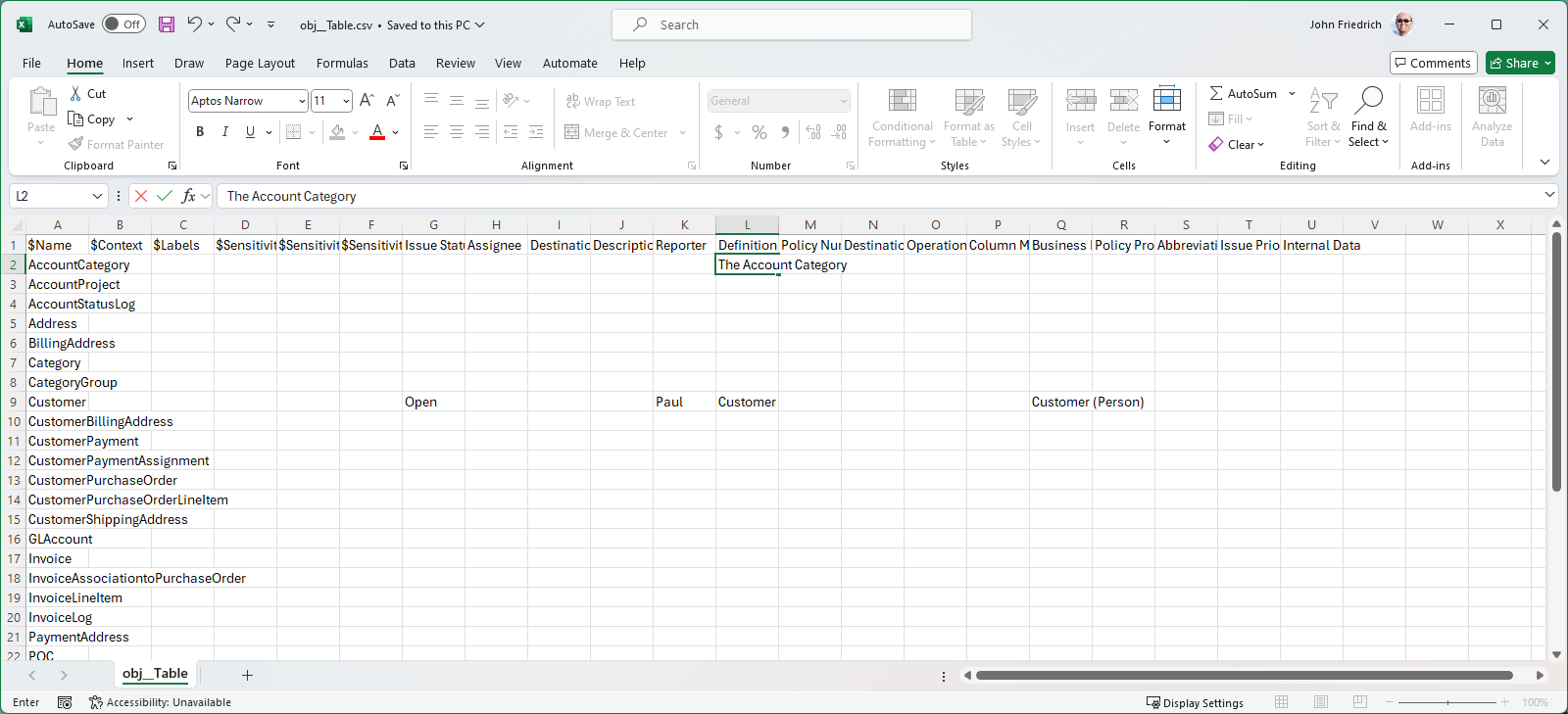Toggle the AutoSave switch
This screenshot has height=714, width=1568.
123,24
